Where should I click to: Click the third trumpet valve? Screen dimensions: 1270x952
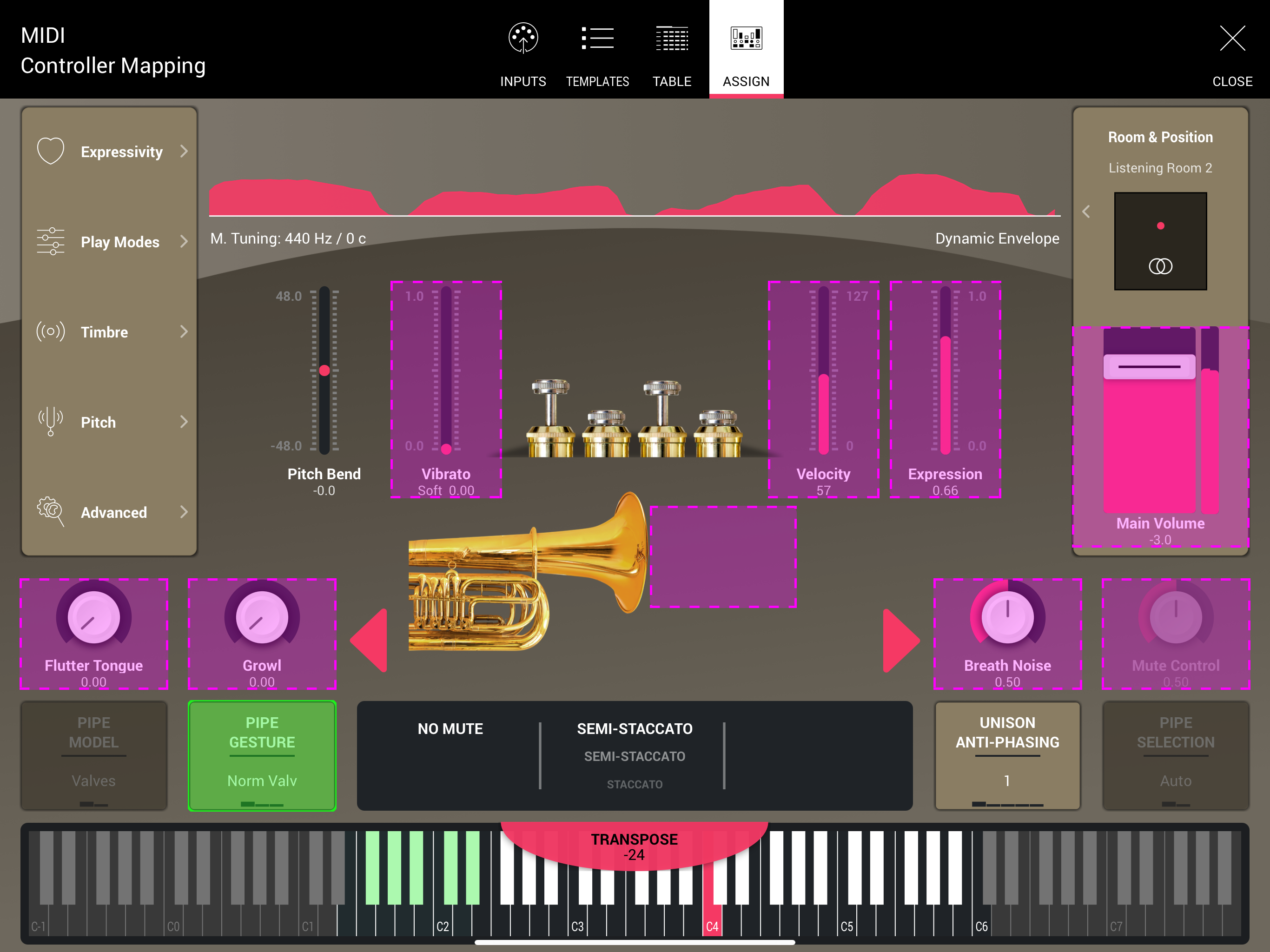tap(662, 418)
